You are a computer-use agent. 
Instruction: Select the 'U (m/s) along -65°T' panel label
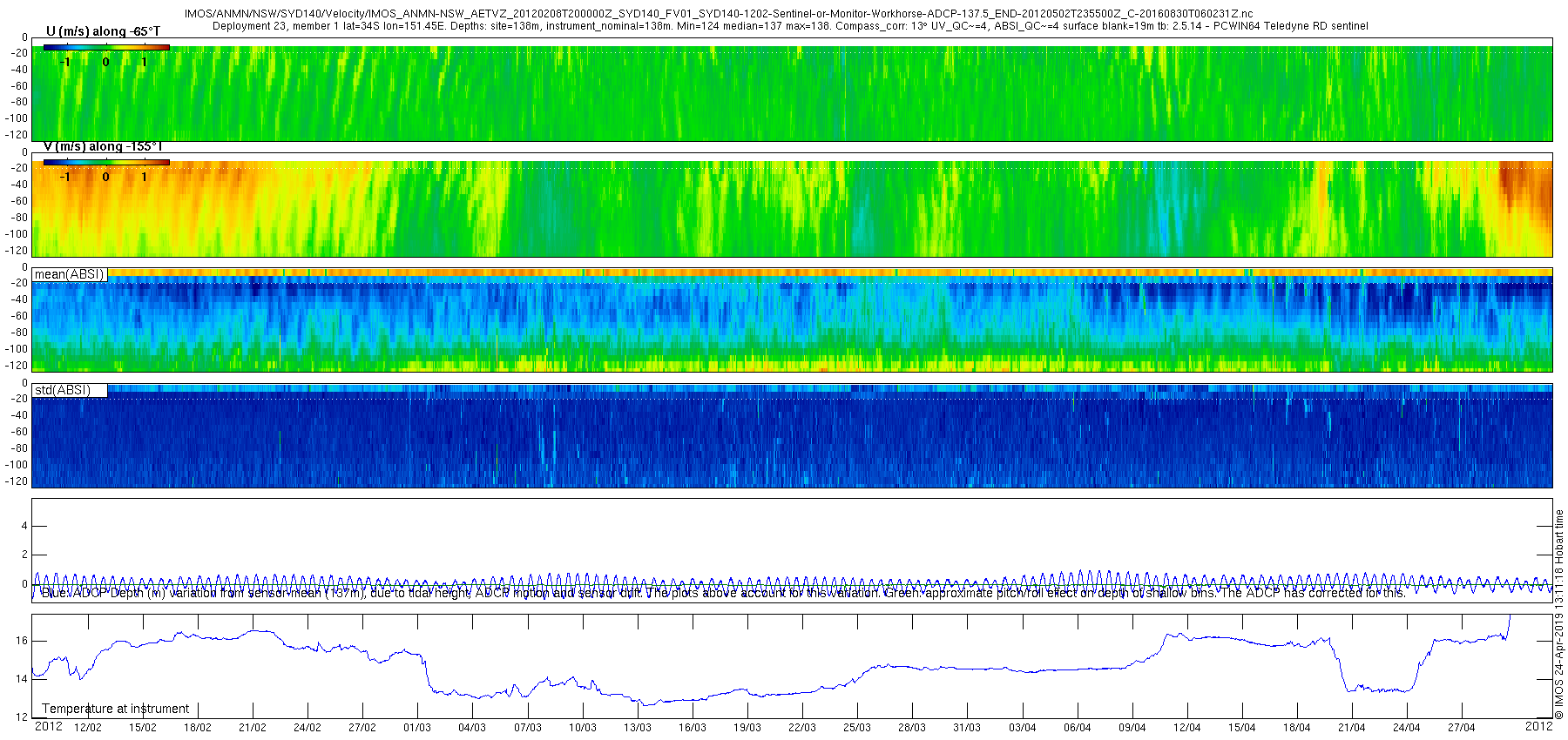103,31
